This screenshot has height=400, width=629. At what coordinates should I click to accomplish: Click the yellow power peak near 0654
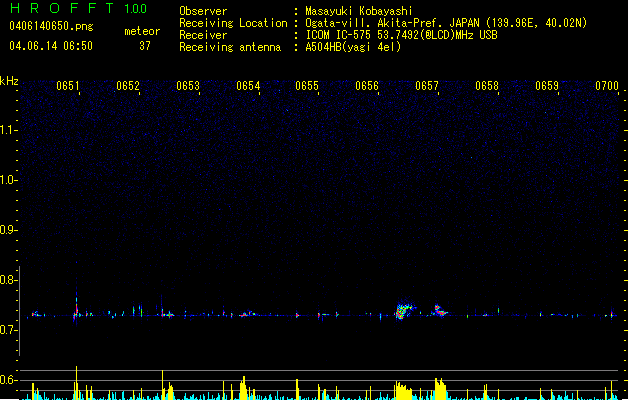(x=243, y=388)
